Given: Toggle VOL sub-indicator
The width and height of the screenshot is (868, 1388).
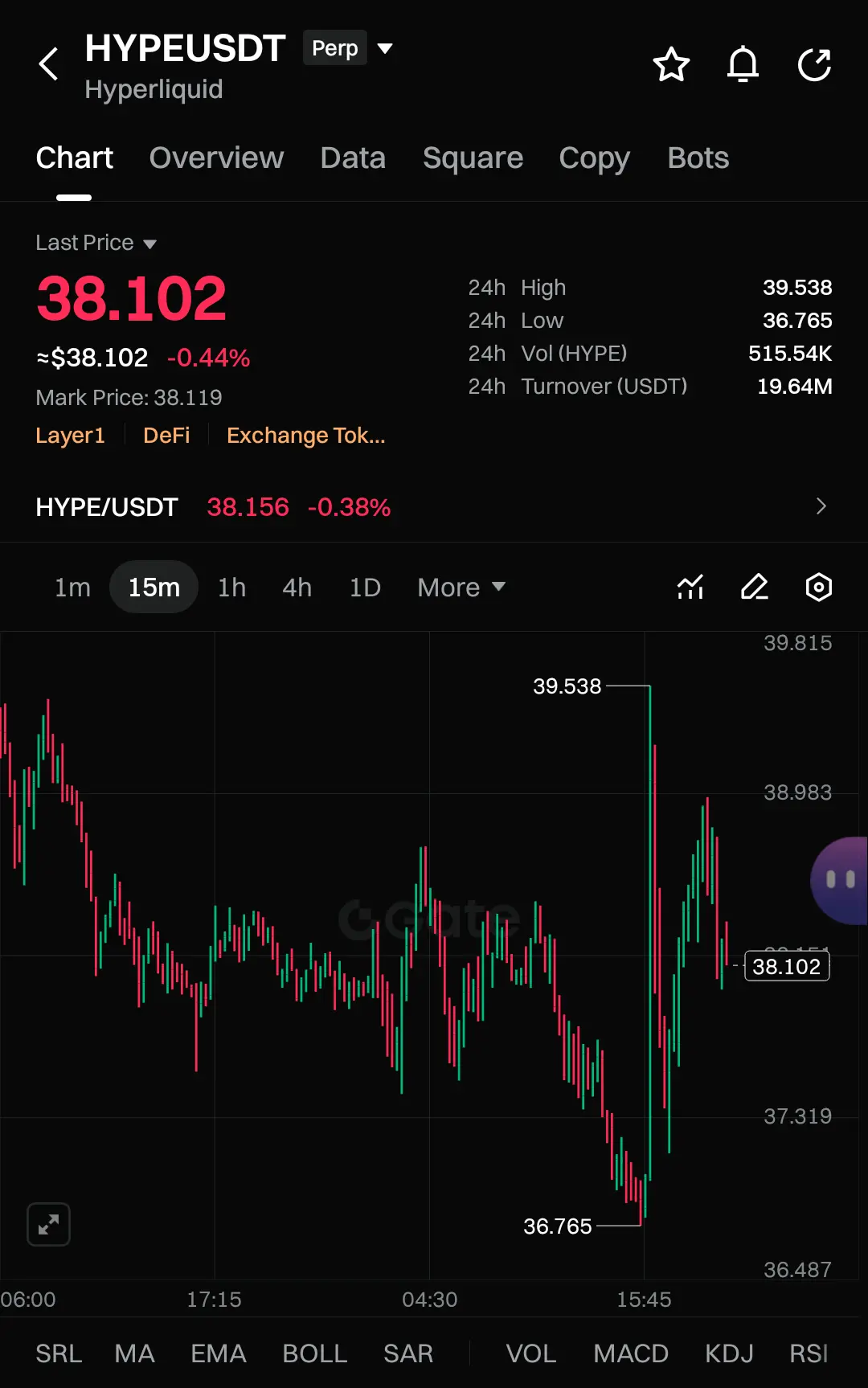Looking at the screenshot, I should [530, 1353].
